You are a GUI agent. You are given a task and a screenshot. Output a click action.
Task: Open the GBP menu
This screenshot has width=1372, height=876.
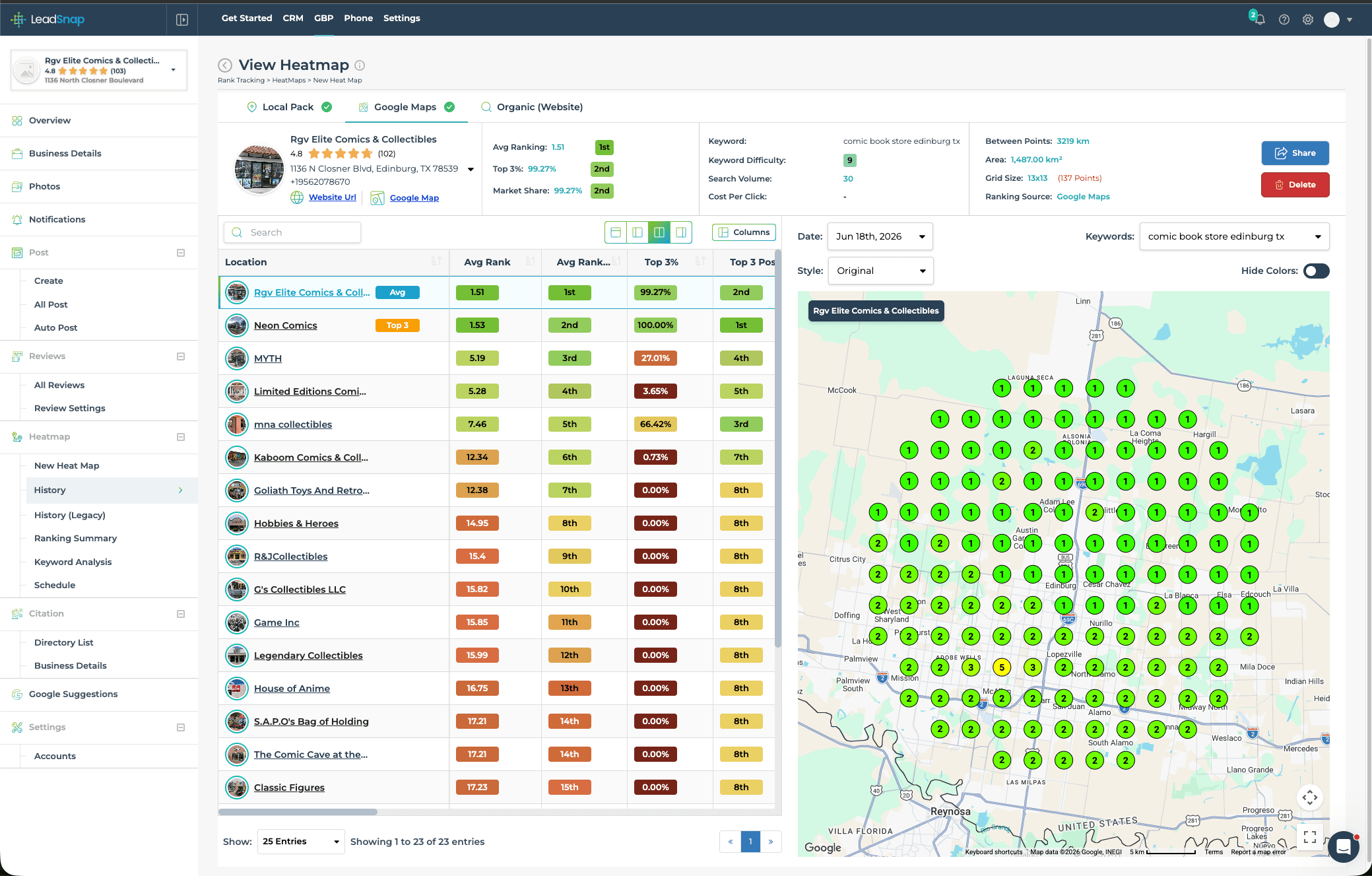click(323, 18)
